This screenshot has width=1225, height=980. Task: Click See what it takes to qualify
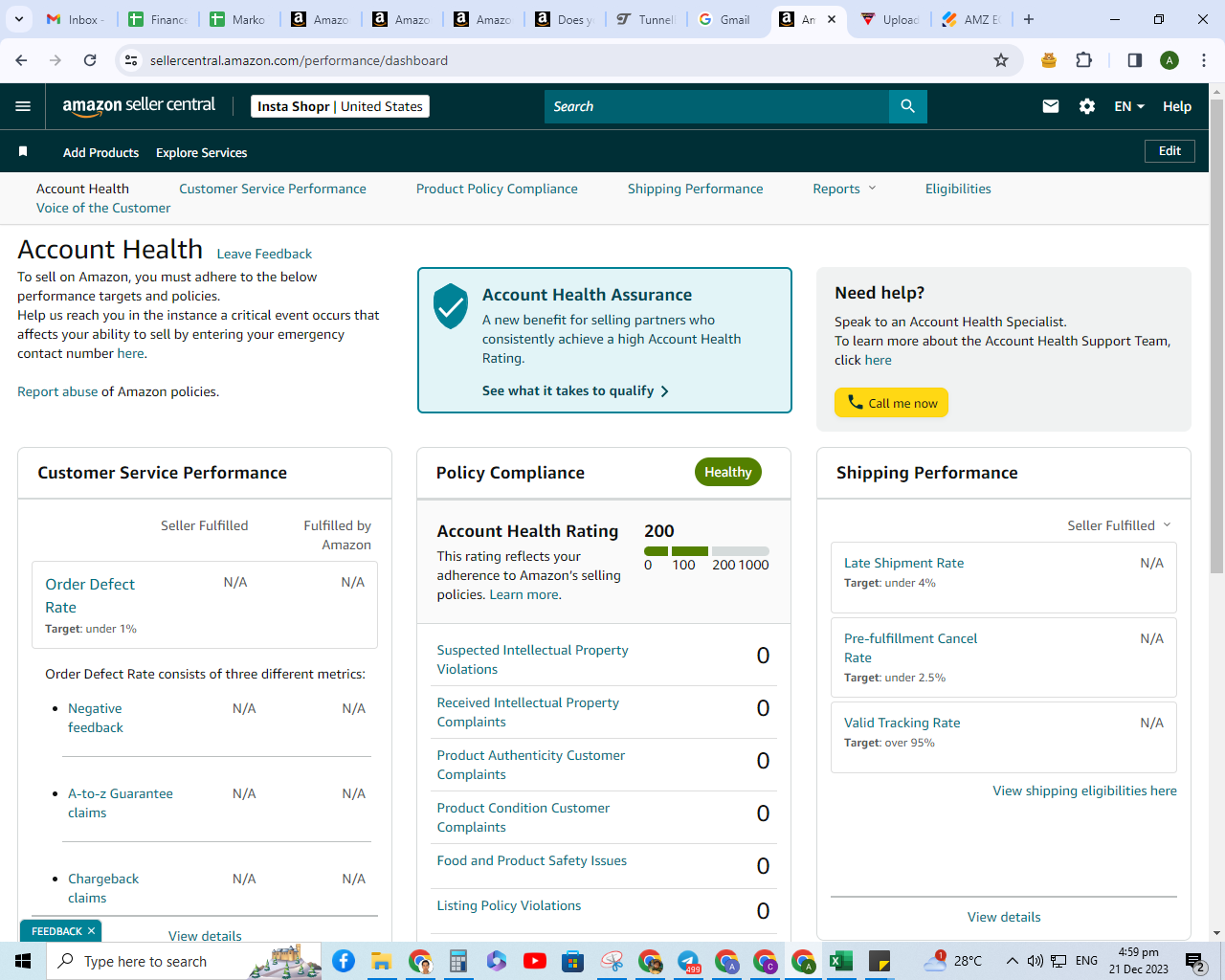coord(575,390)
